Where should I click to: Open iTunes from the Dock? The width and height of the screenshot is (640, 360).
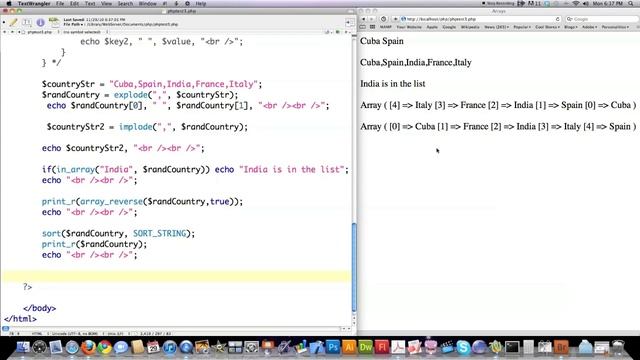pyautogui.click(x=169, y=347)
